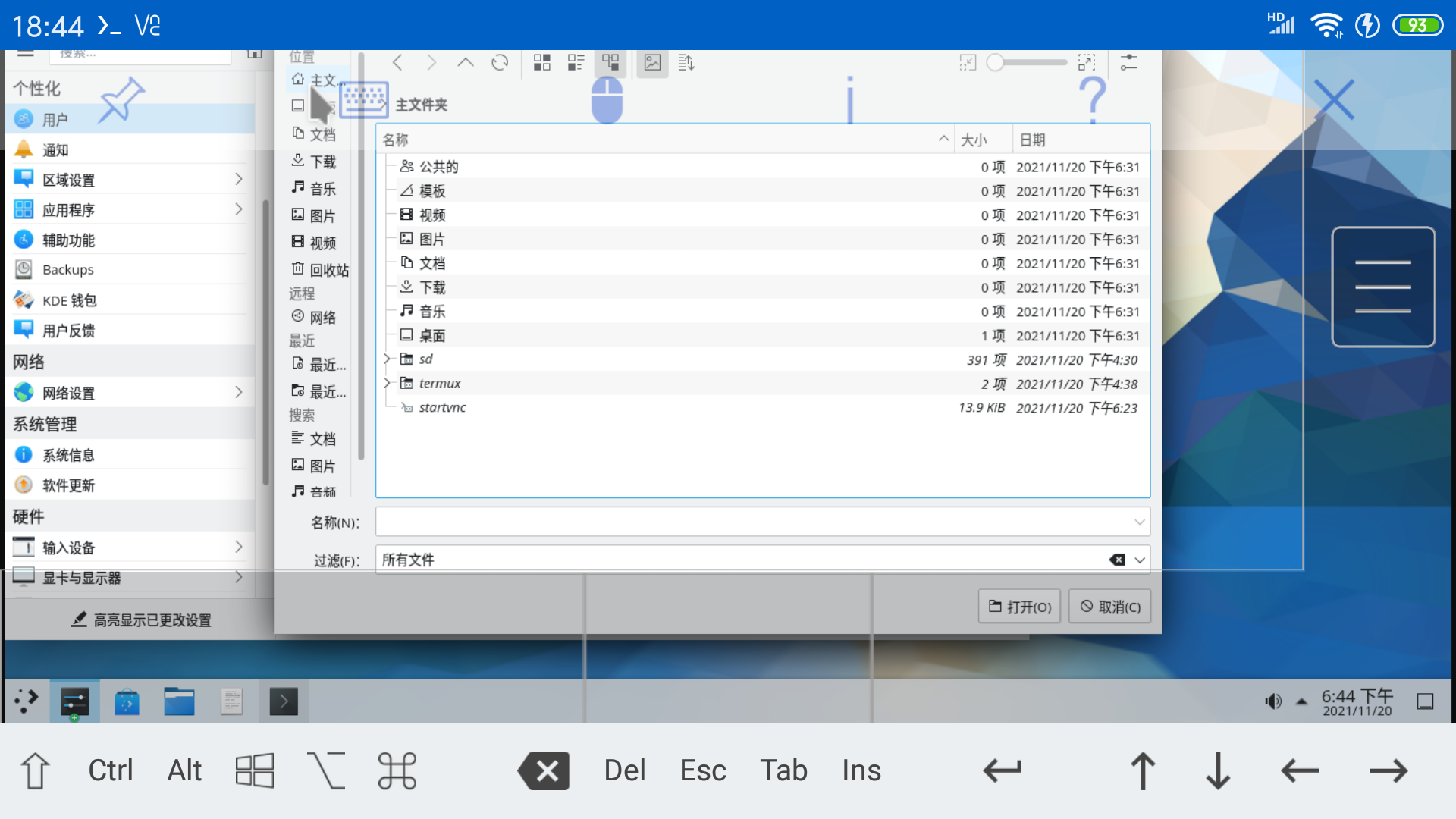Switch to detailed tree view
The height and width of the screenshot is (819, 1456).
click(611, 63)
